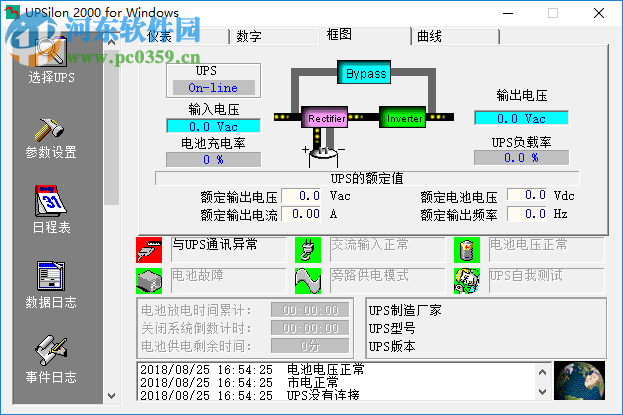
Task: Click the UPS版本 label
Action: pyautogui.click(x=392, y=346)
